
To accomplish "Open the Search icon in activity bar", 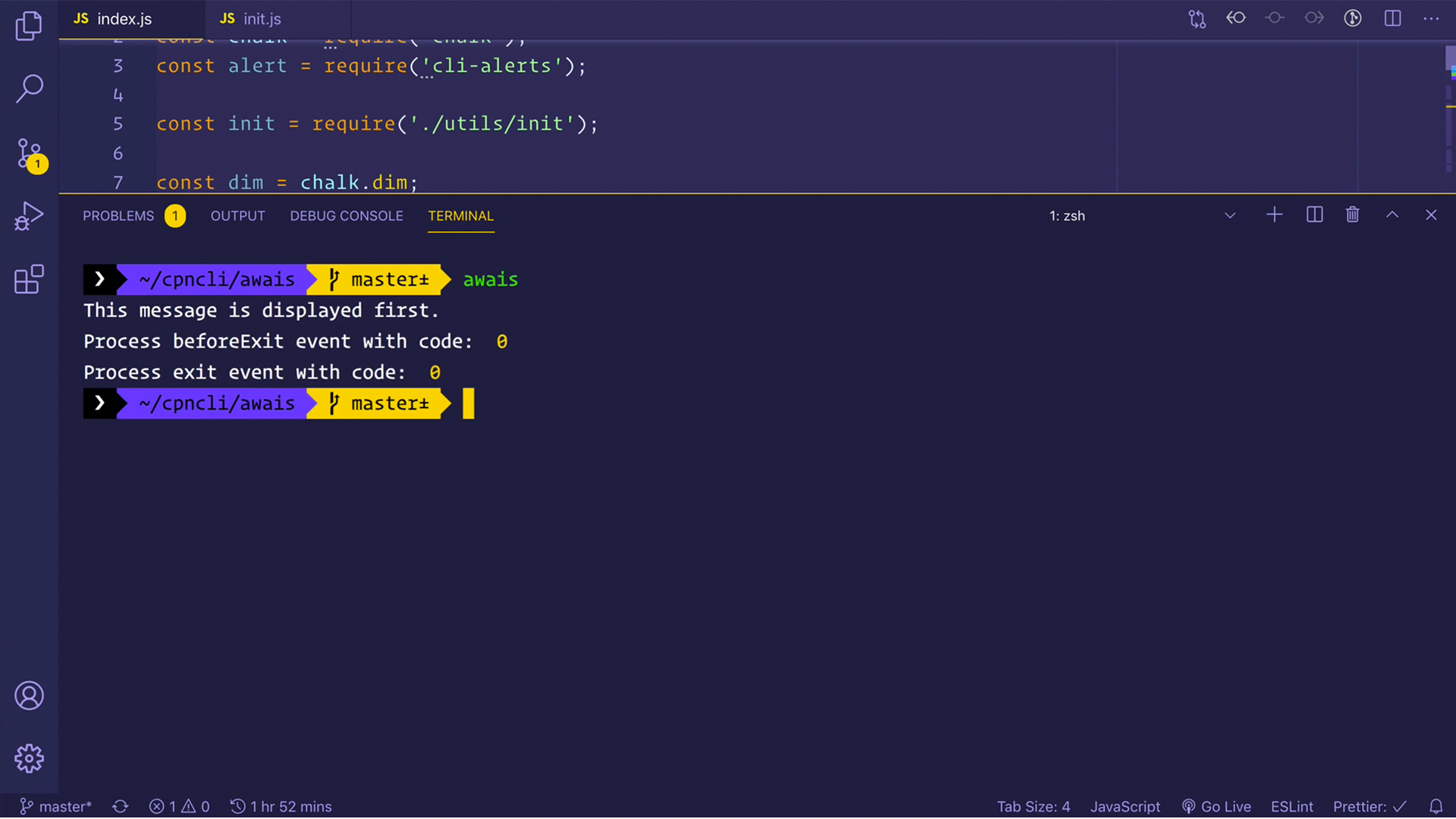I will (x=29, y=88).
